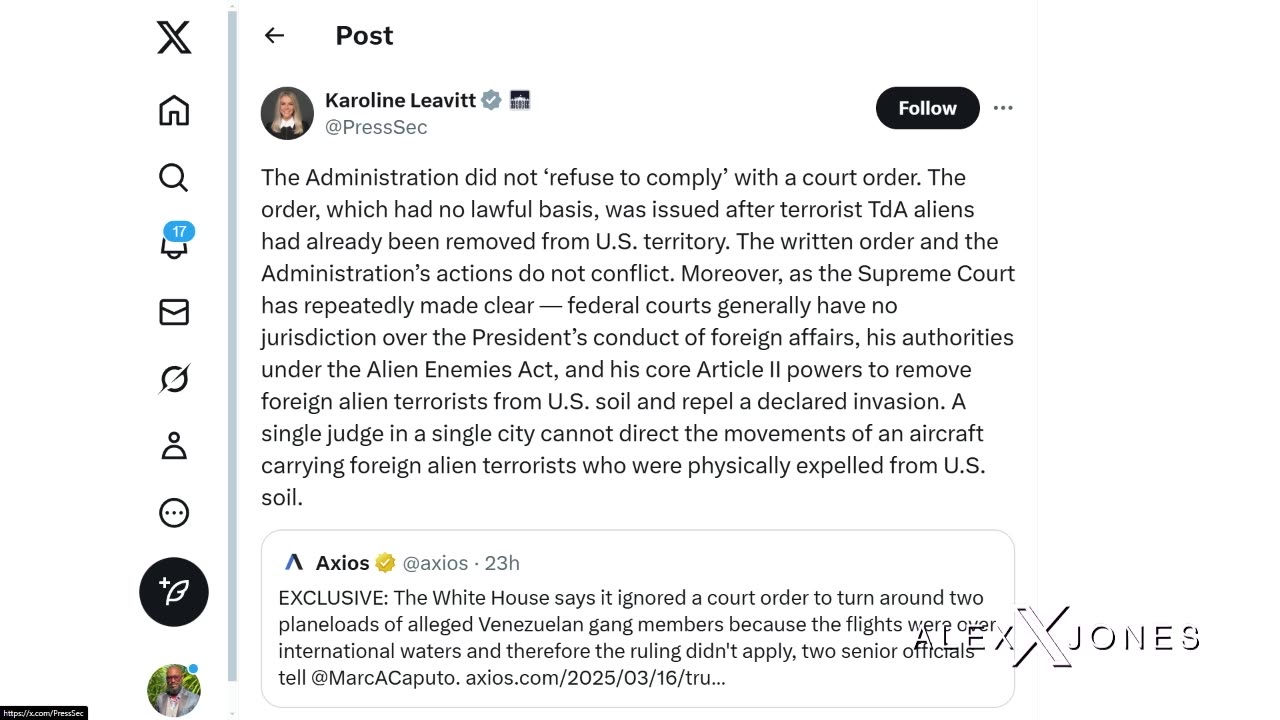Open the Karoline Leavitt name link
The height and width of the screenshot is (720, 1280).
pyautogui.click(x=399, y=100)
